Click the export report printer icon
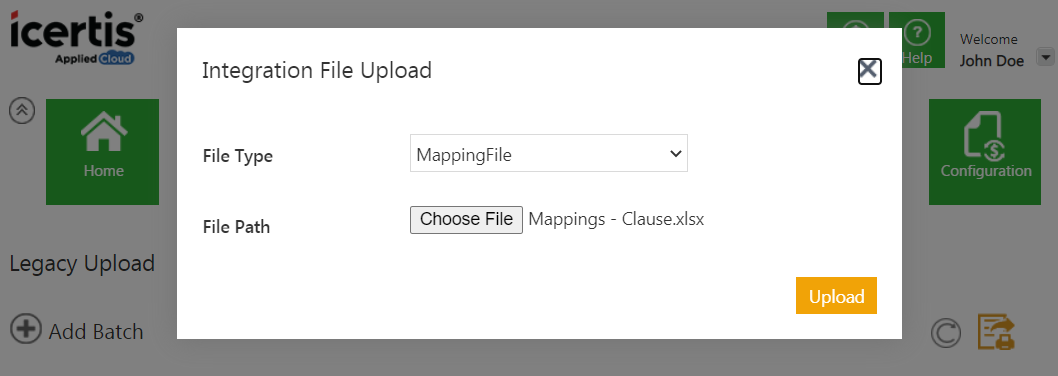Screen dimensions: 1058x376 click(997, 331)
